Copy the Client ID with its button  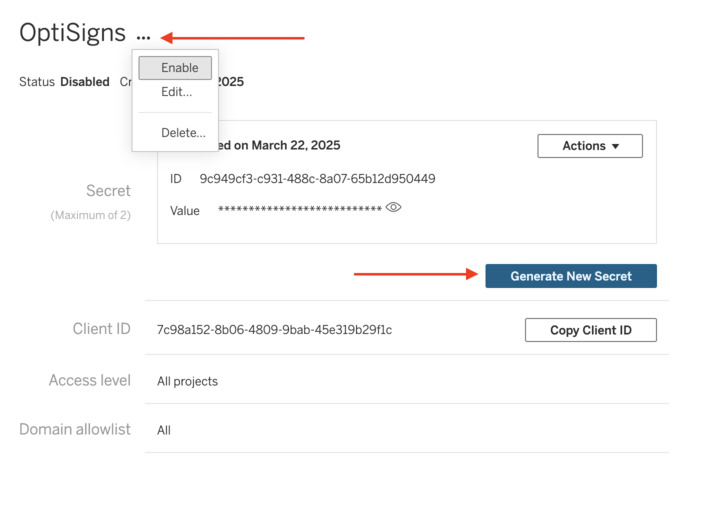(x=591, y=330)
